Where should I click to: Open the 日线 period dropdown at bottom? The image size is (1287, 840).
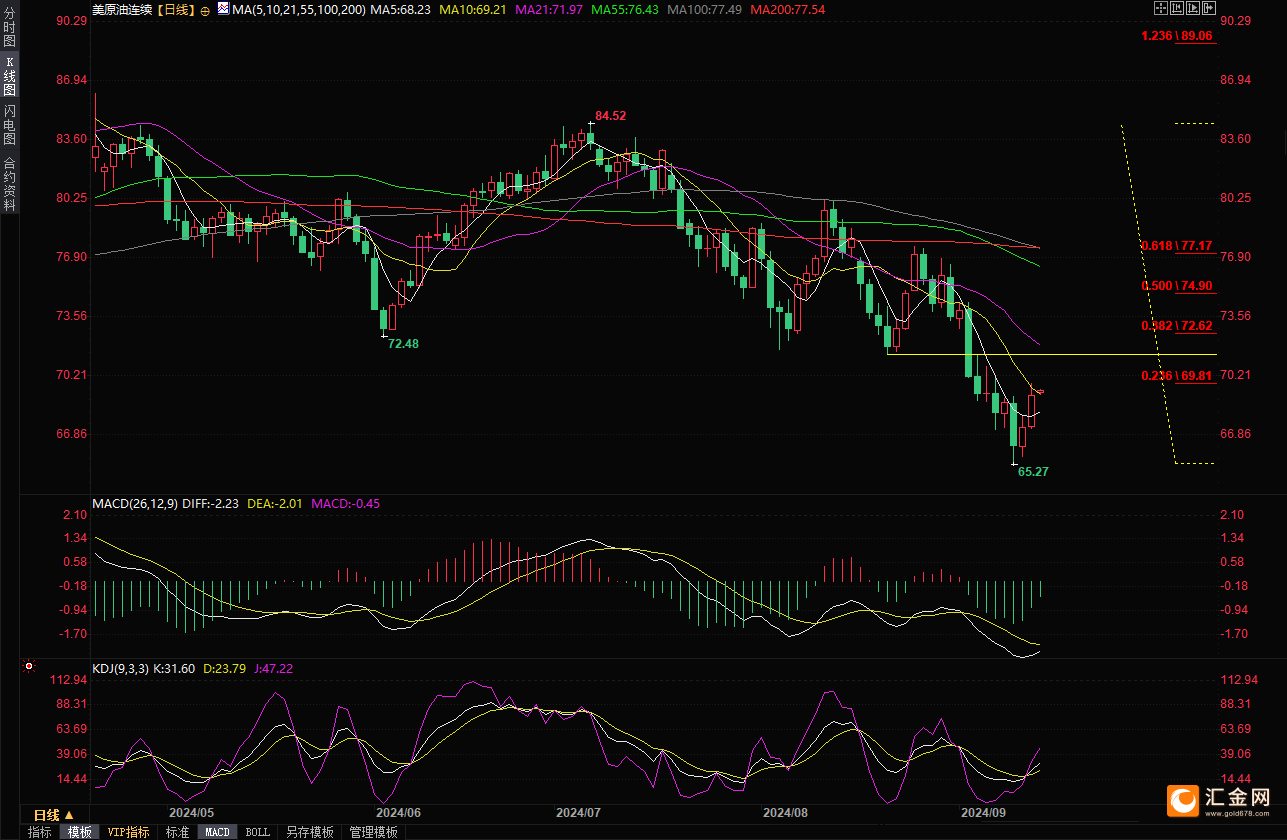tap(53, 815)
